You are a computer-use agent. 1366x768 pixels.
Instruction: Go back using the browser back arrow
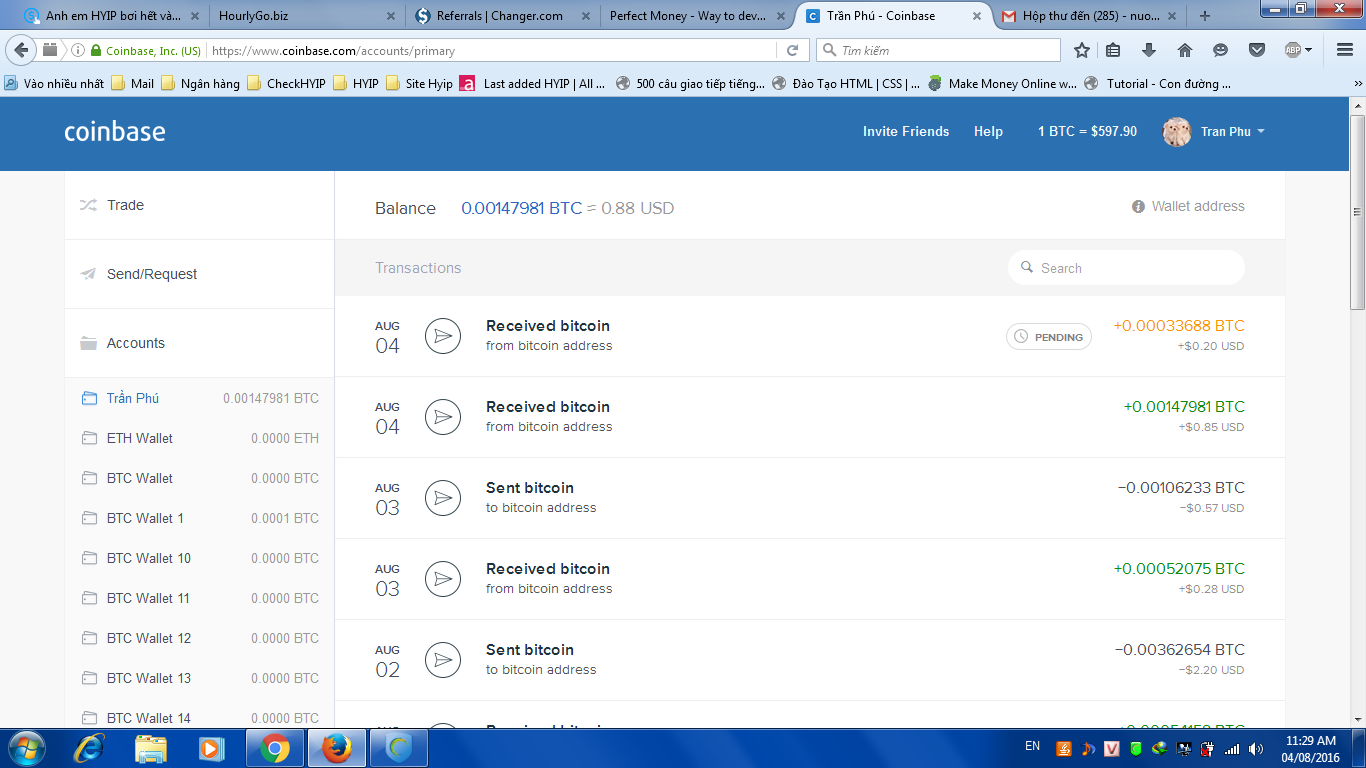(21, 50)
